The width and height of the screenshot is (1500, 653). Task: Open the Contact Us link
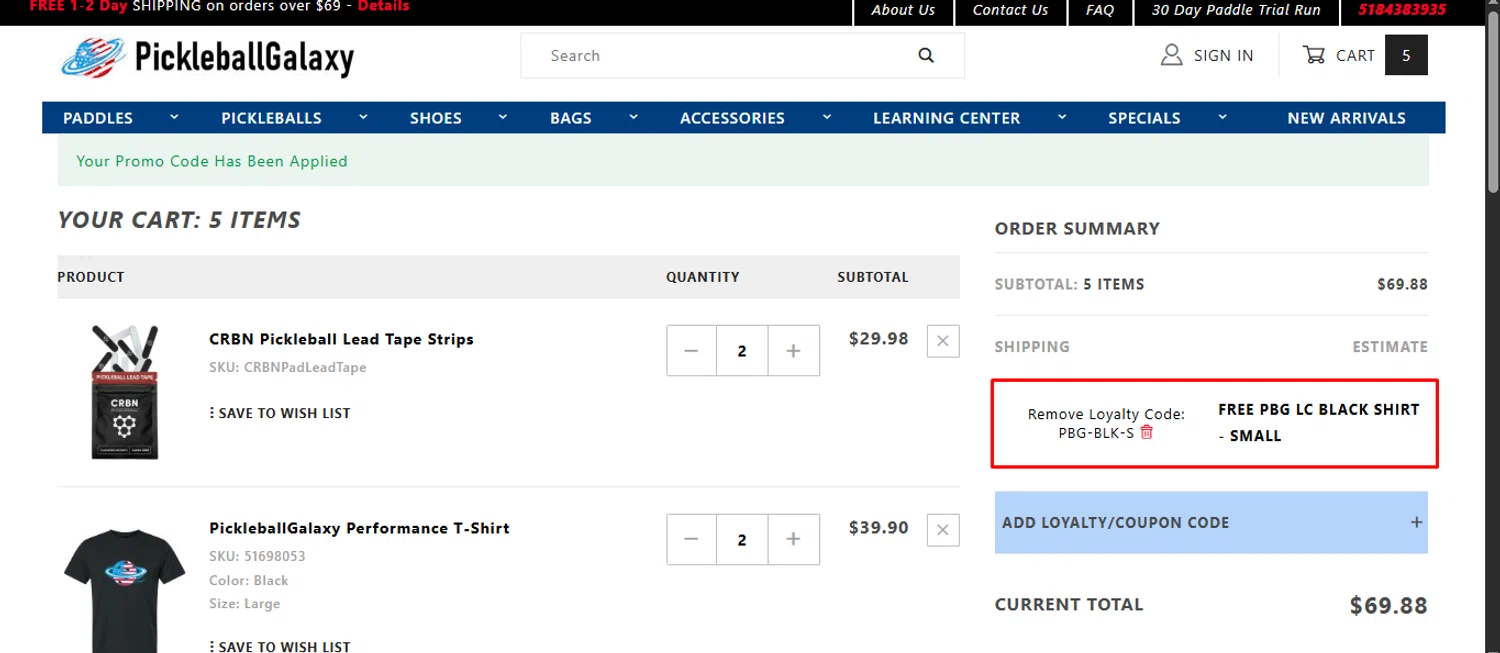(x=1010, y=10)
